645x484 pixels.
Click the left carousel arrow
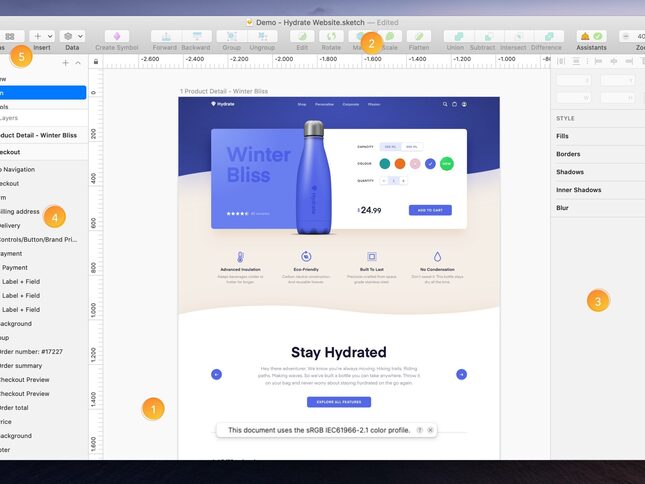pyautogui.click(x=216, y=374)
